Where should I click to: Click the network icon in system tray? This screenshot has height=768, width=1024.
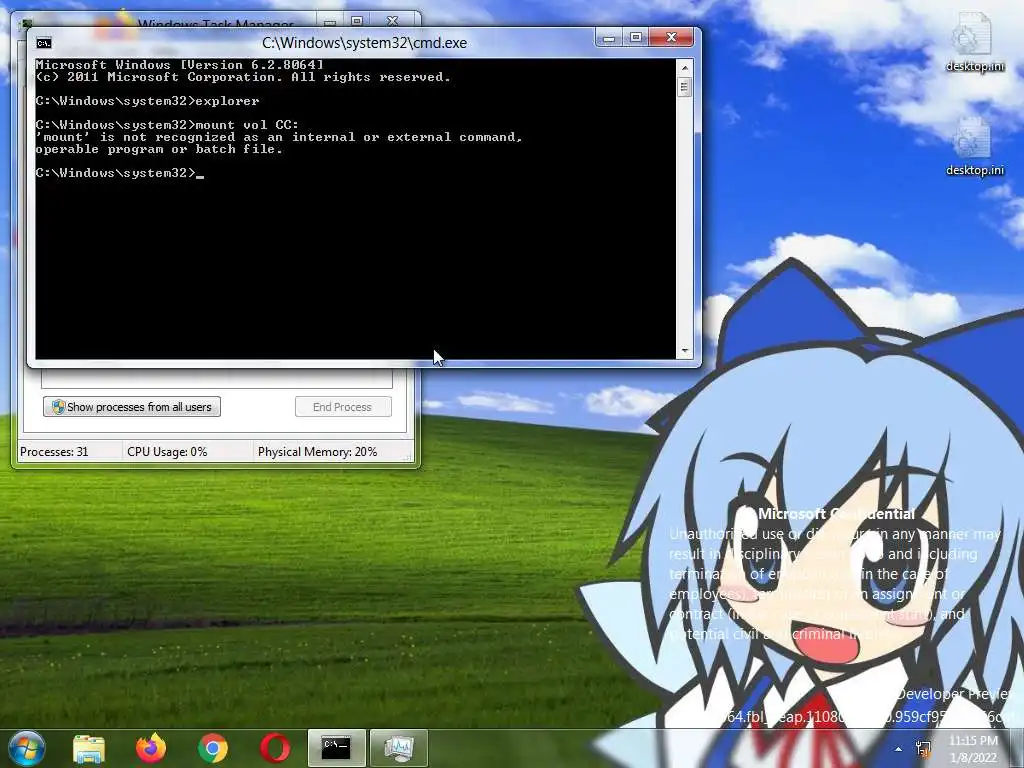pos(923,749)
